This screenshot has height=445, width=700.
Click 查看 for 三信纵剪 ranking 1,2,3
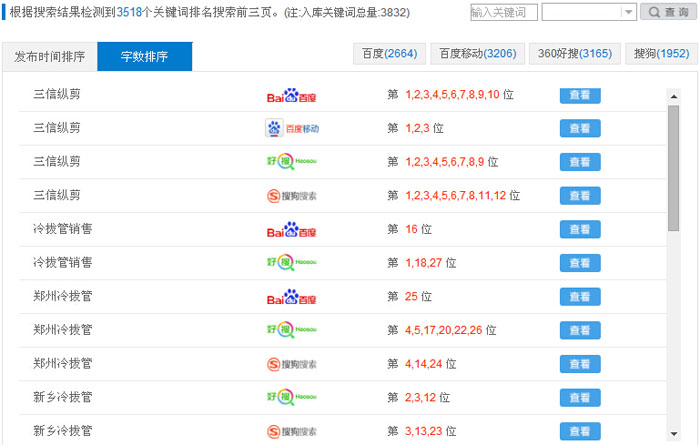coord(580,129)
